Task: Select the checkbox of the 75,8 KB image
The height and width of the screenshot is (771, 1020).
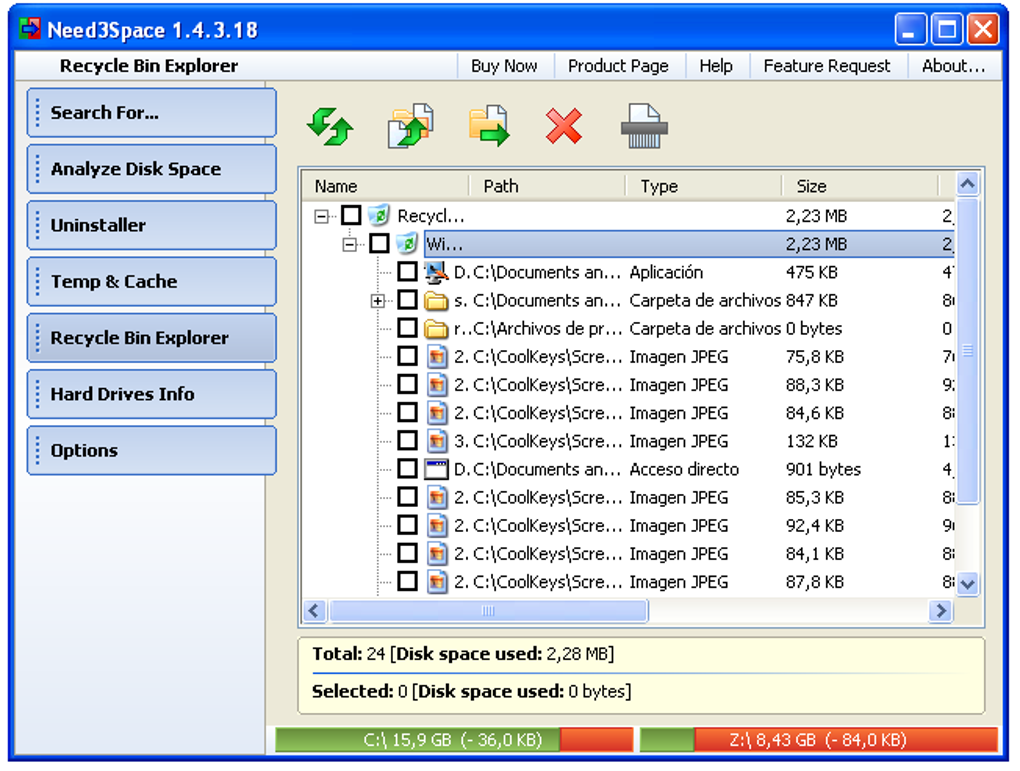Action: 407,357
